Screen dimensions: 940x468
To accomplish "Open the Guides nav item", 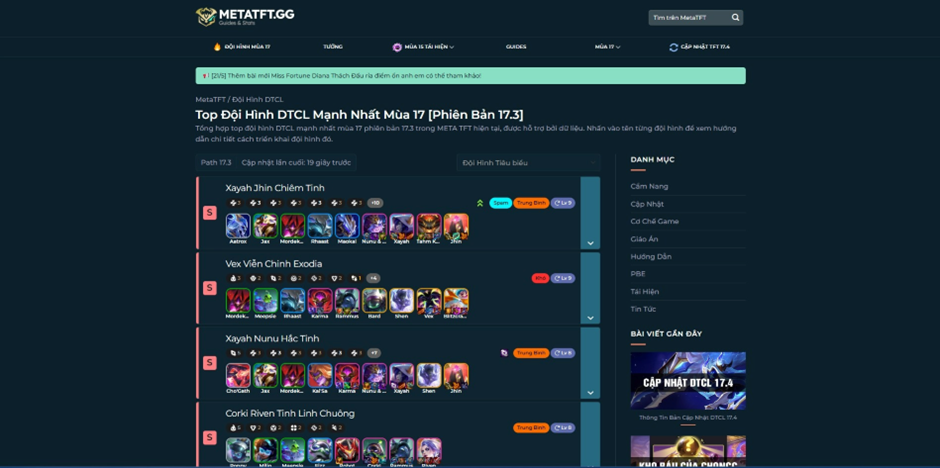I will tap(516, 47).
